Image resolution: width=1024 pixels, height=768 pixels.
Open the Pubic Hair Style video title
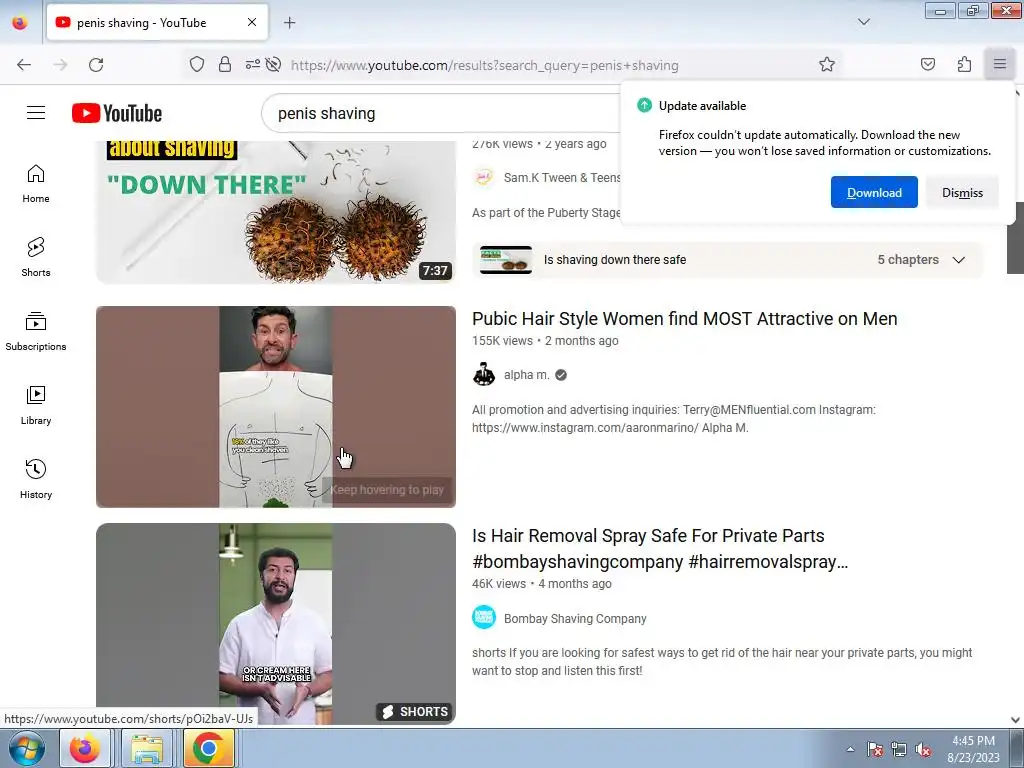(684, 319)
